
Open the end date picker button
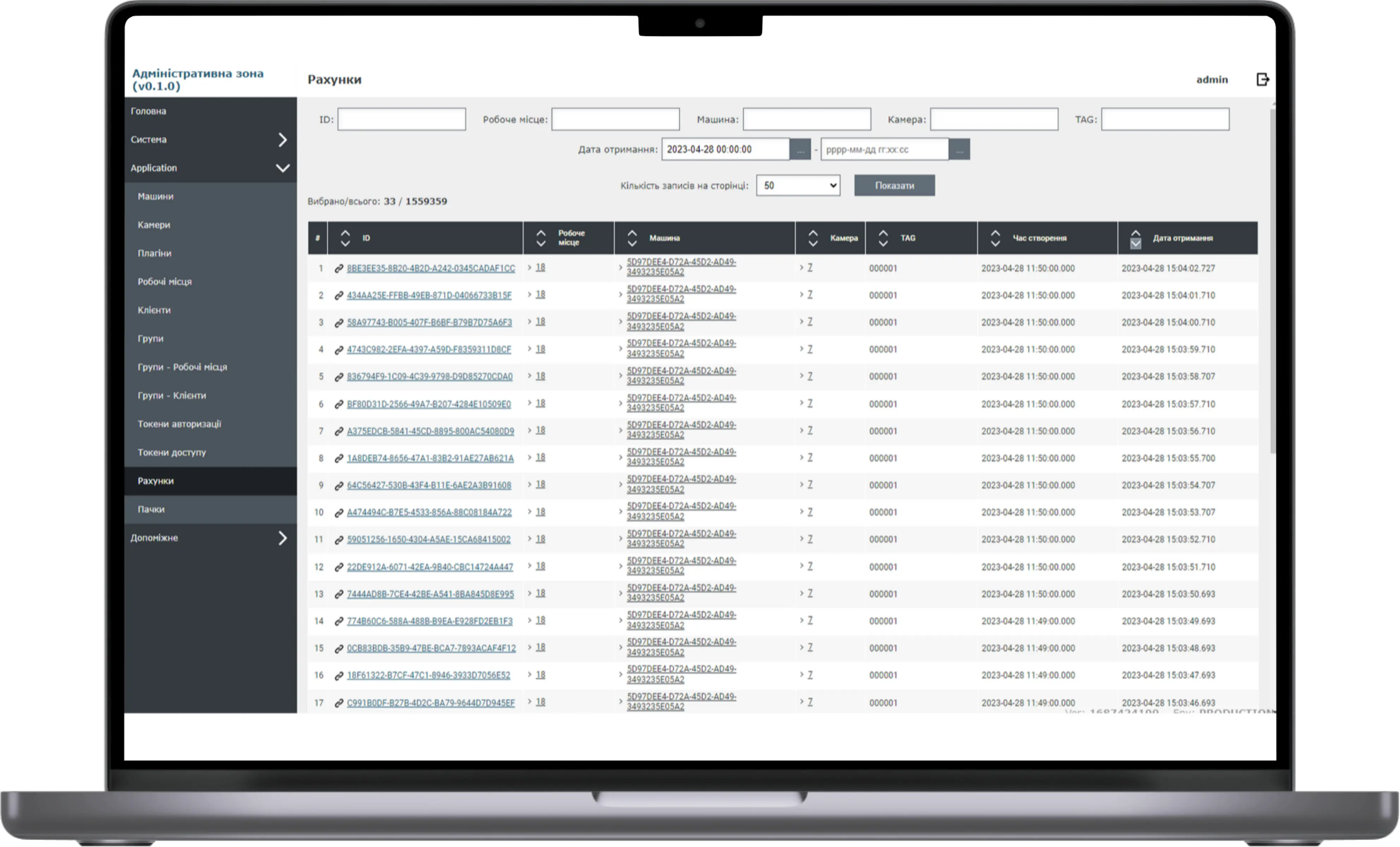959,150
